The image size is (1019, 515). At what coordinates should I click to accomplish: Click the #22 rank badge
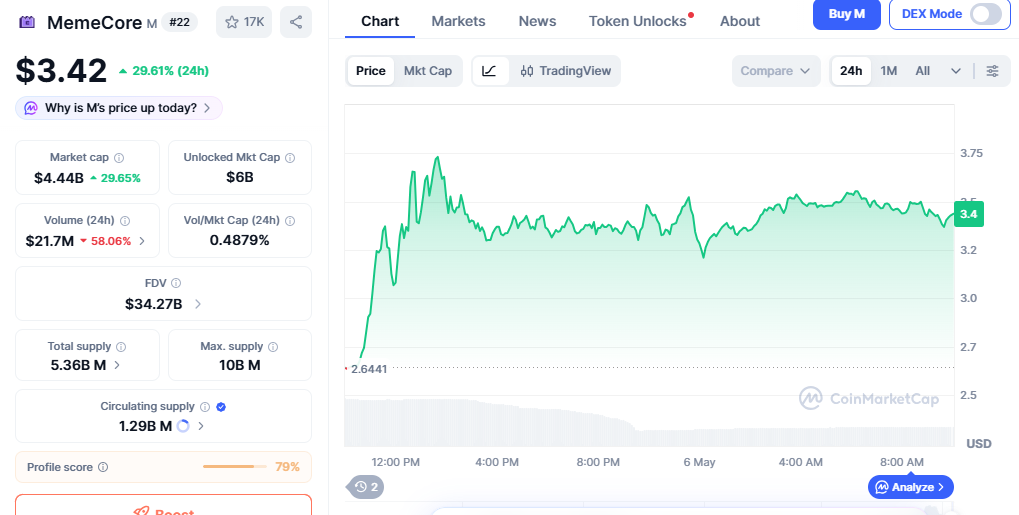(x=179, y=22)
